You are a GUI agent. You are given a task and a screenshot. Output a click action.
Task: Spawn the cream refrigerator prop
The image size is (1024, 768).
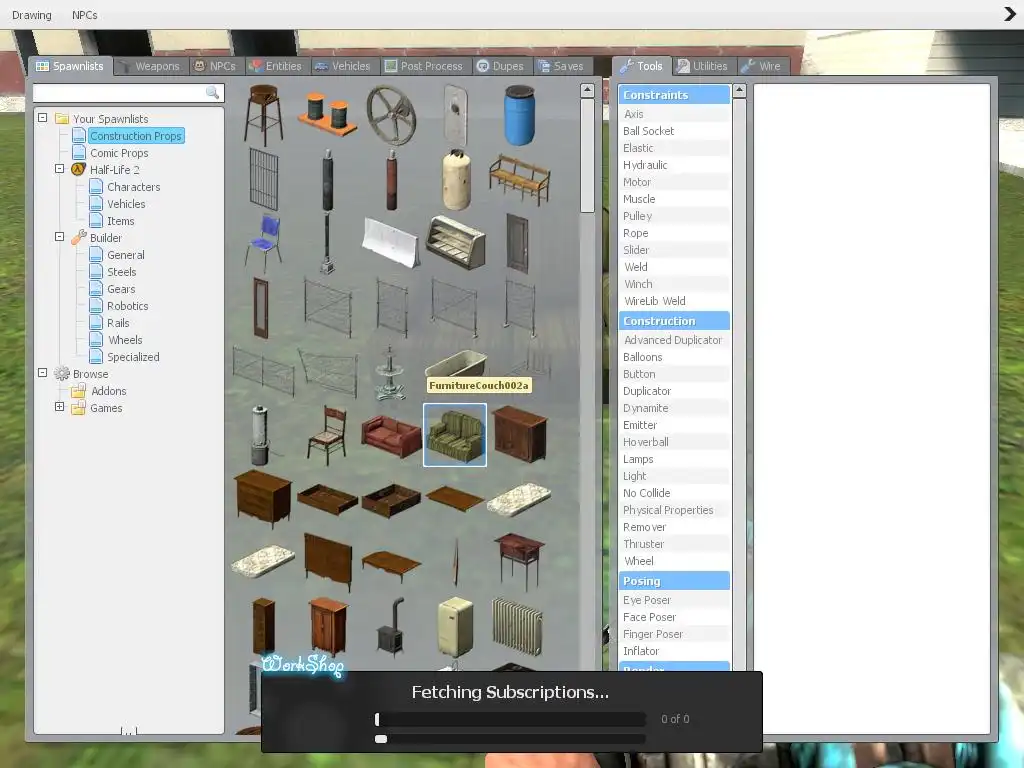pos(455,627)
